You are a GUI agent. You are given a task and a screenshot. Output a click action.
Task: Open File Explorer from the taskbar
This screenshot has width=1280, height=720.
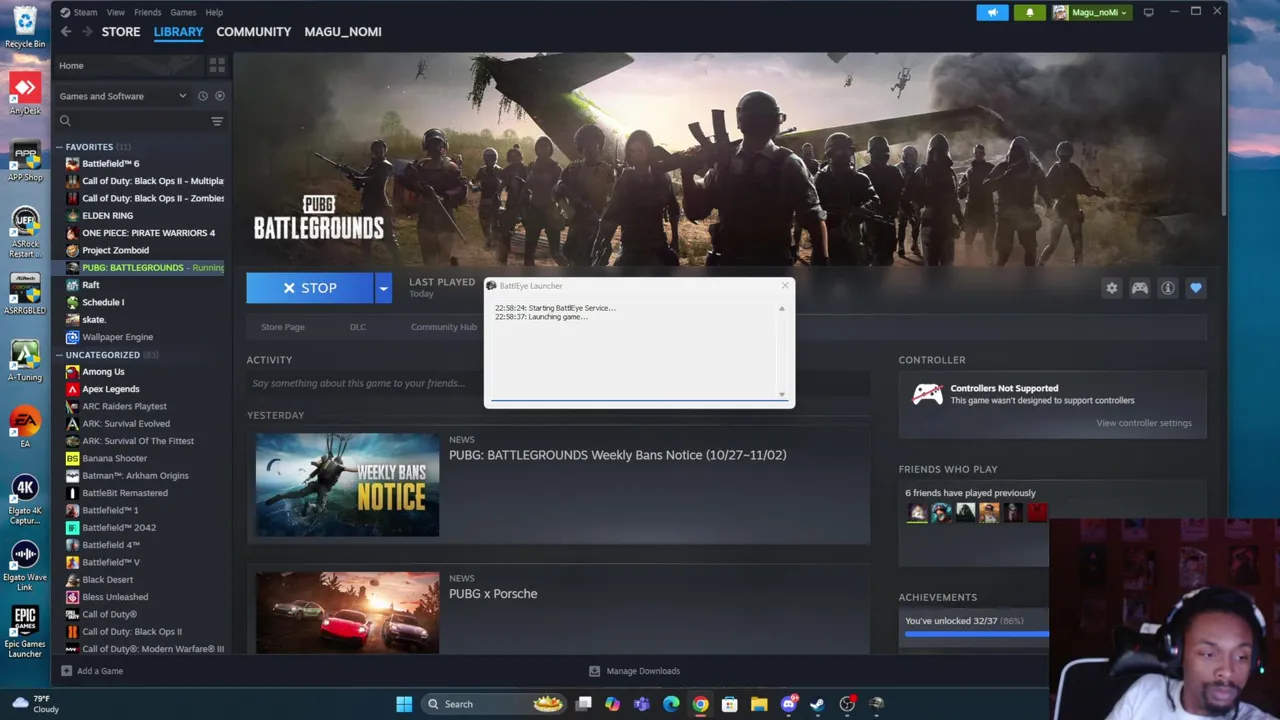759,704
